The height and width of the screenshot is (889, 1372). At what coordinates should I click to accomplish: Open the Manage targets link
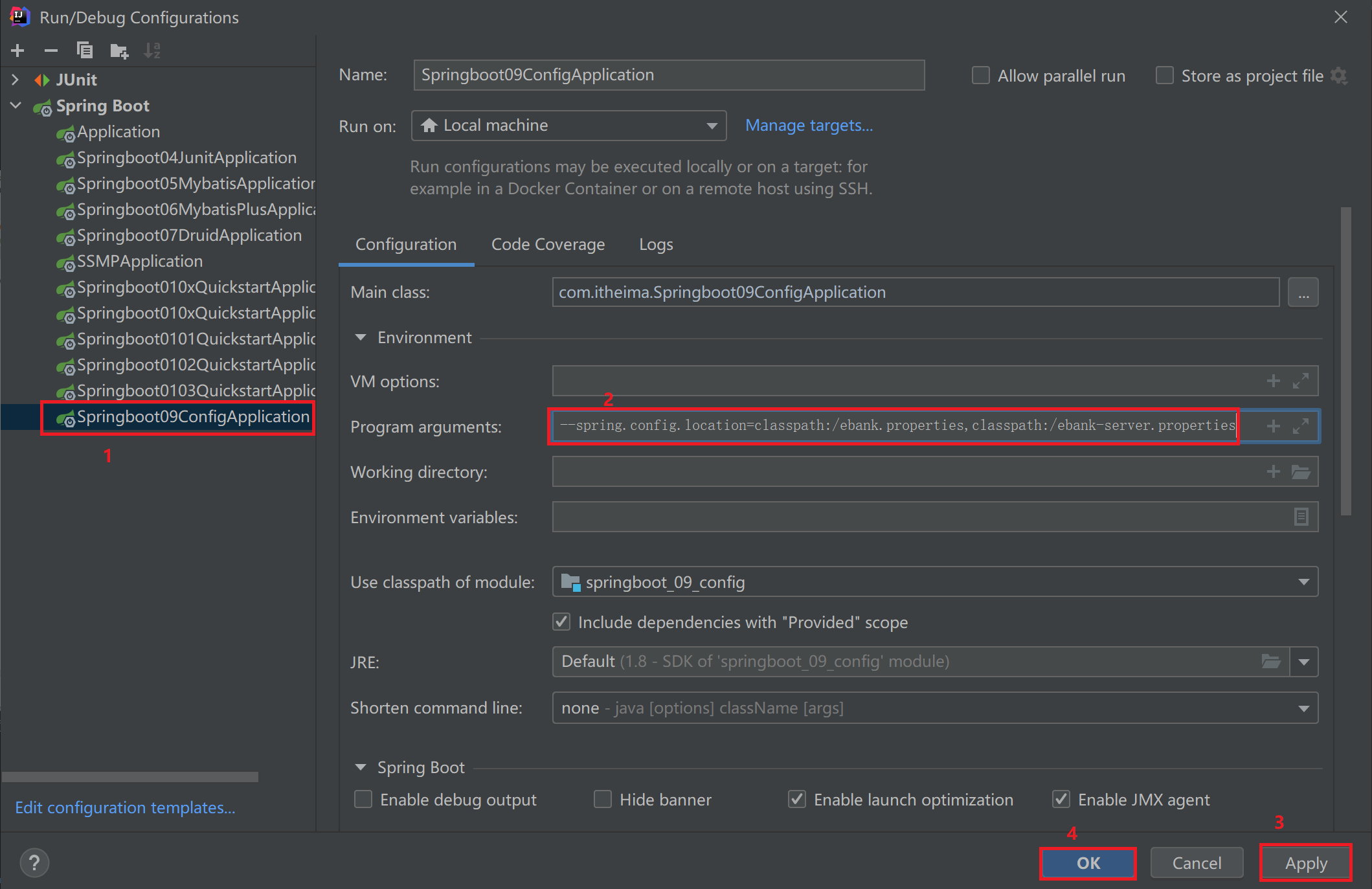(809, 126)
